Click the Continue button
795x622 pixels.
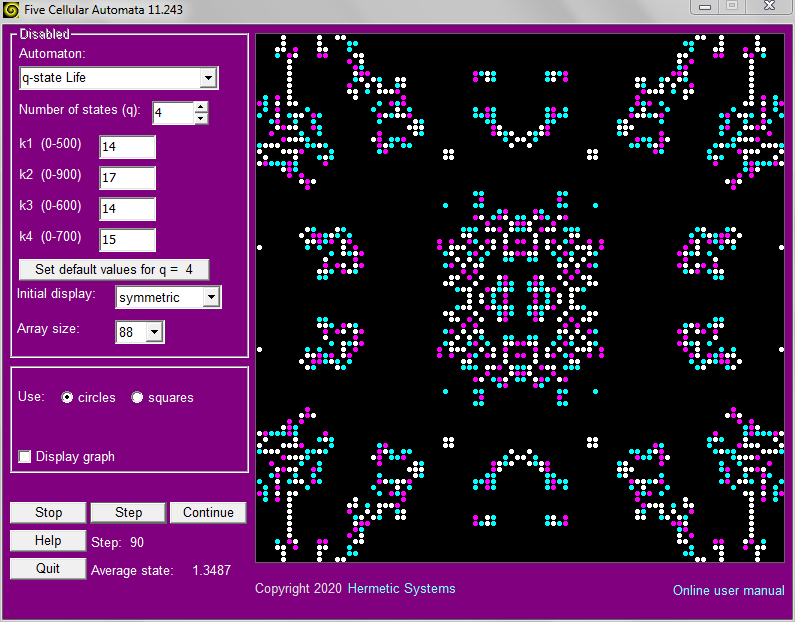tap(208, 513)
